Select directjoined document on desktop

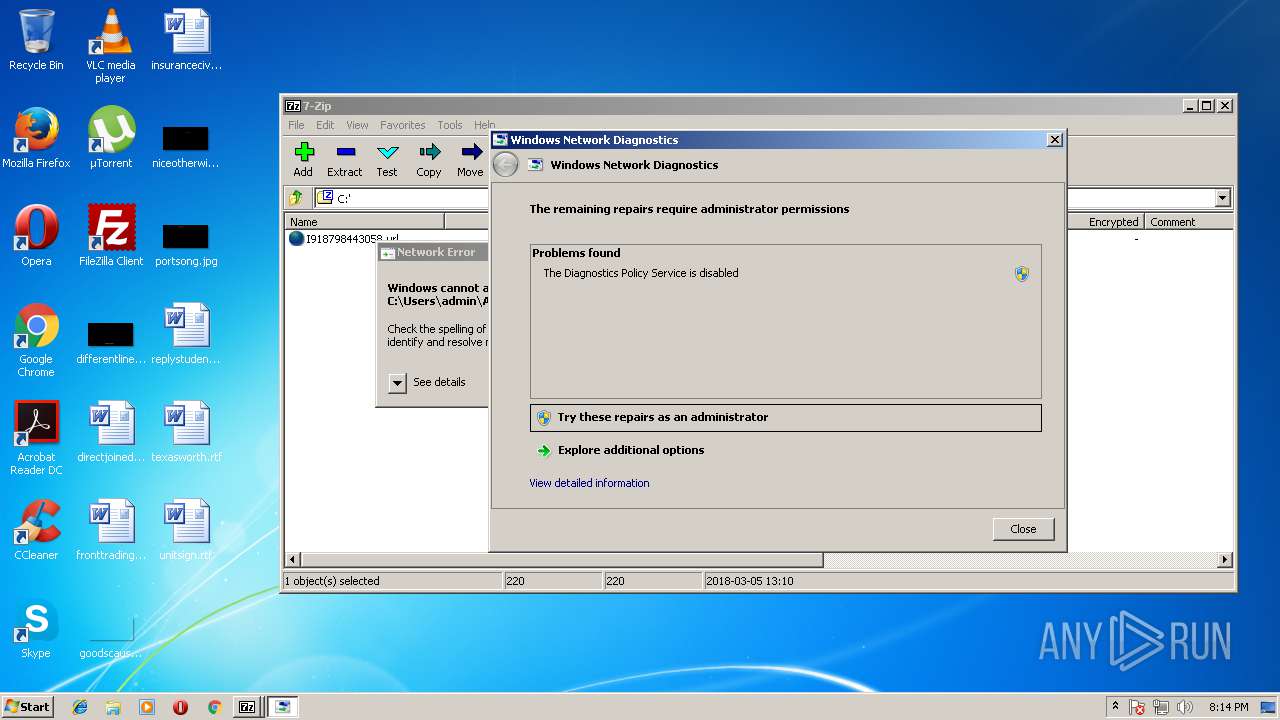point(111,432)
